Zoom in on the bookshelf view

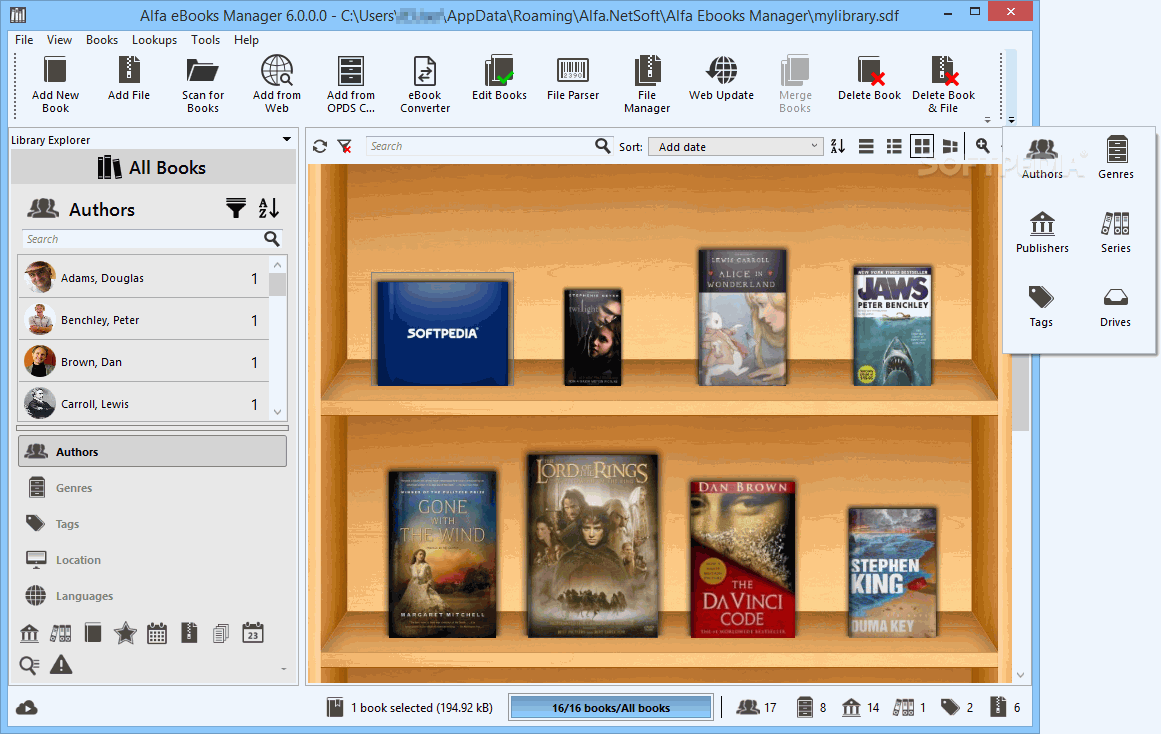pyautogui.click(x=983, y=146)
